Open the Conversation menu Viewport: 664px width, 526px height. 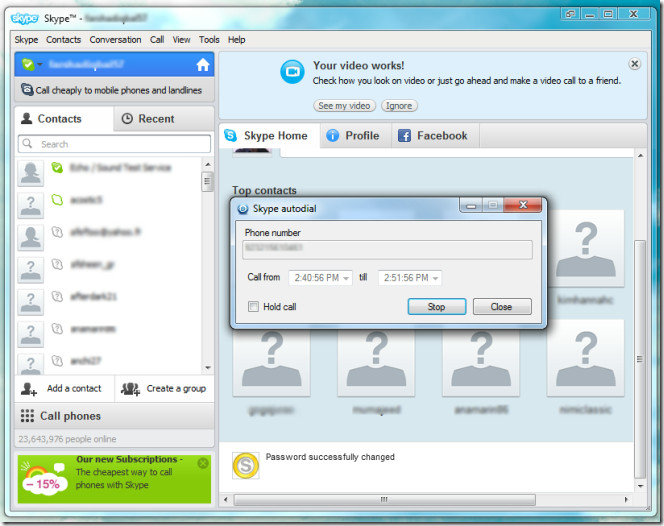pos(115,40)
